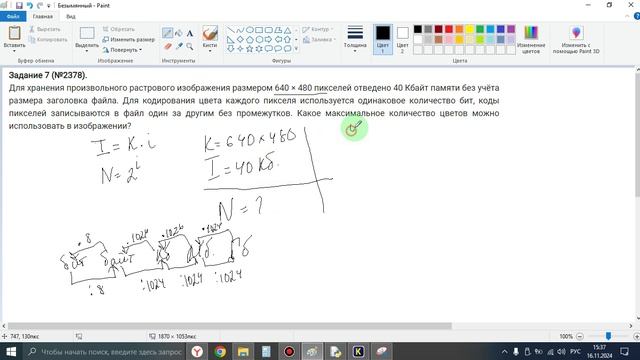Viewport: 640px width, 360px height.
Task: Choose the straight line shape
Action: [x=231, y=30]
